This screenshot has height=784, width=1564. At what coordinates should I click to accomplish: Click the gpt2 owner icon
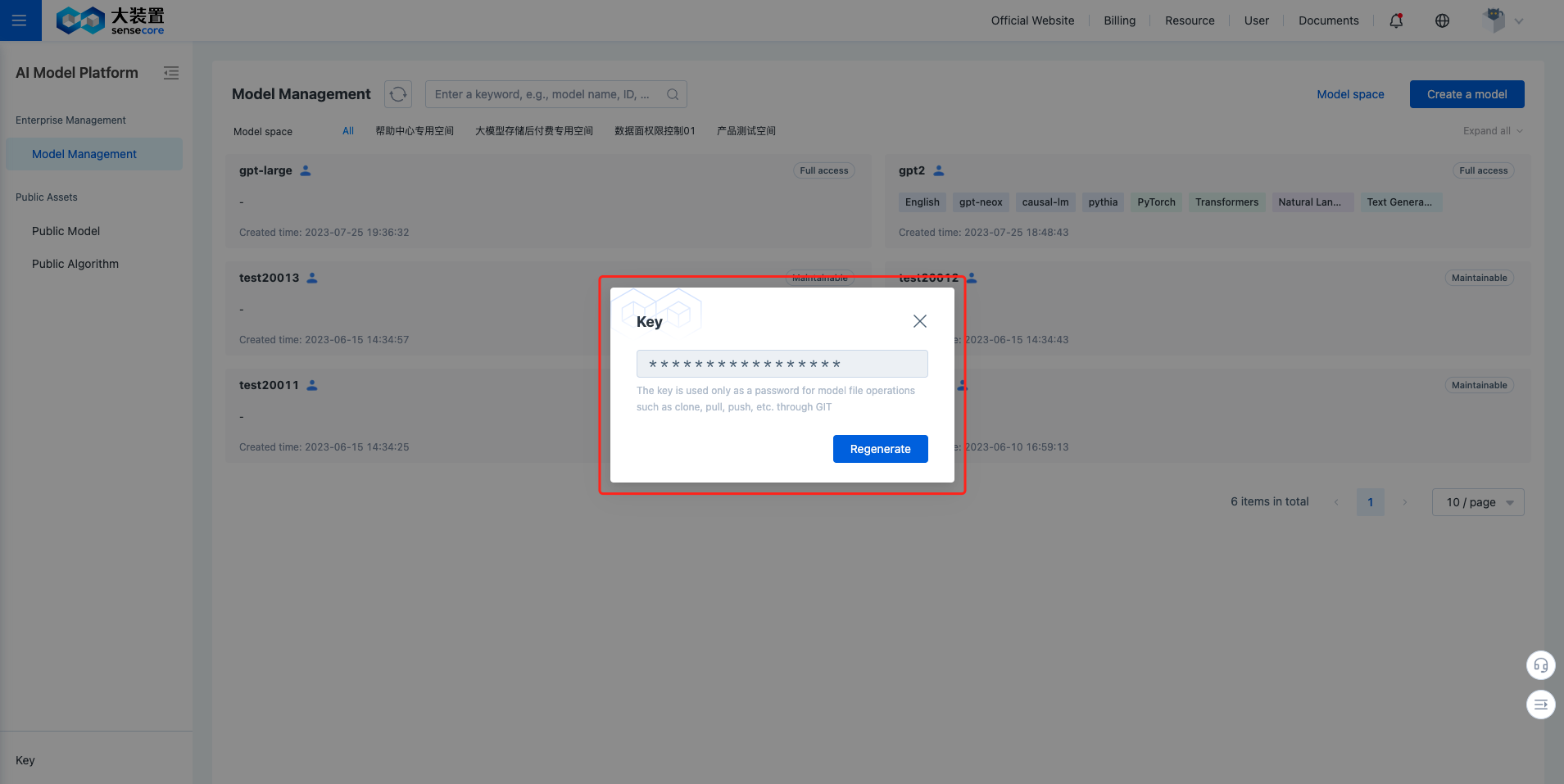[x=939, y=170]
